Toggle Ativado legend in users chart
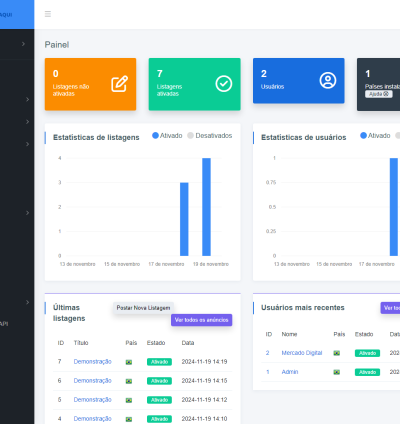The height and width of the screenshot is (424, 400). coord(375,136)
